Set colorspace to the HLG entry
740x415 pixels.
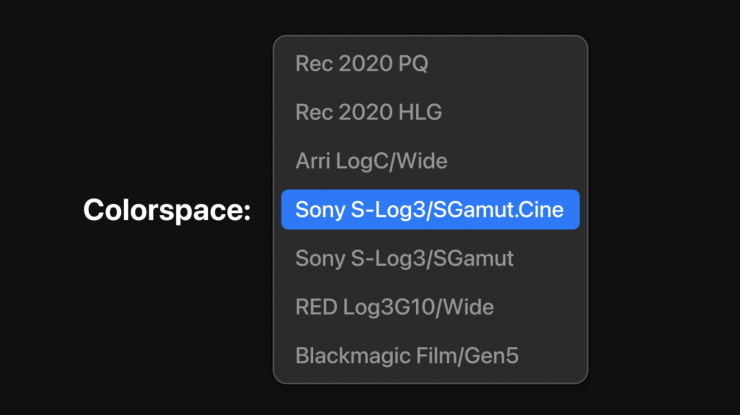pos(368,113)
